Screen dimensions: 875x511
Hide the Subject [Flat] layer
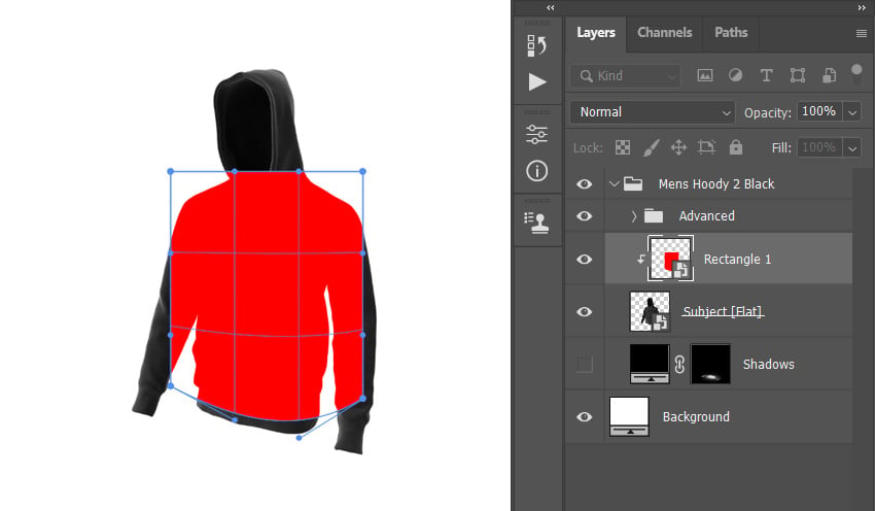584,312
